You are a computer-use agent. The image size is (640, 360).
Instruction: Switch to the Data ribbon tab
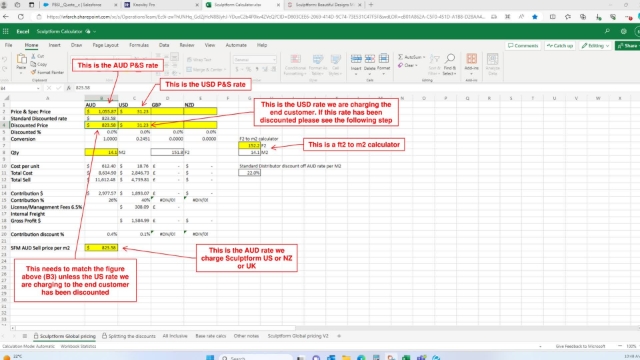(164, 45)
